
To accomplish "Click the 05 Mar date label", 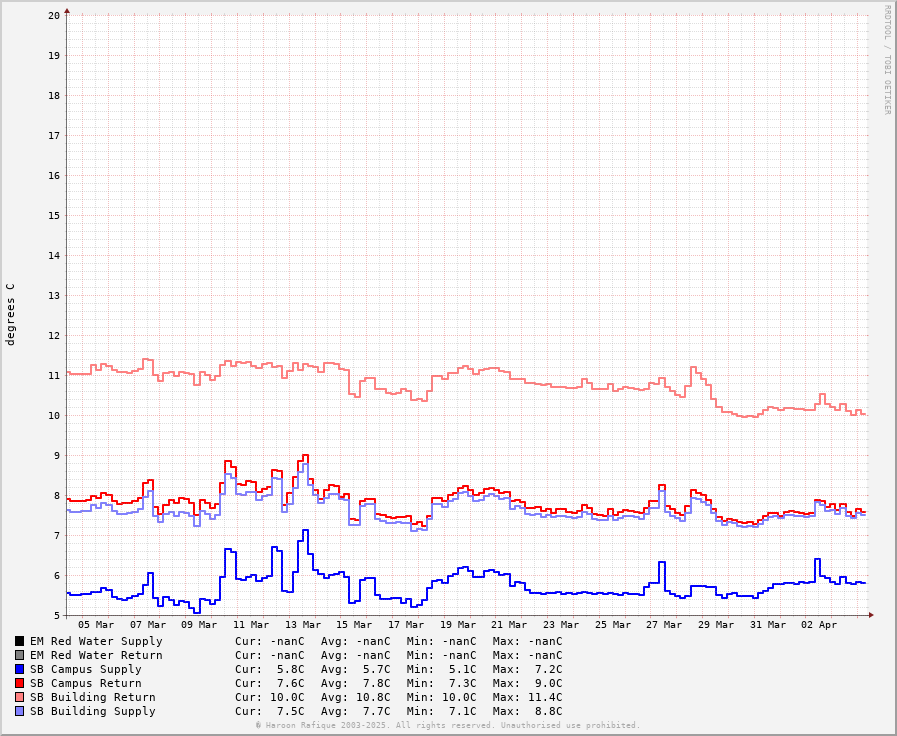I will pos(97,625).
